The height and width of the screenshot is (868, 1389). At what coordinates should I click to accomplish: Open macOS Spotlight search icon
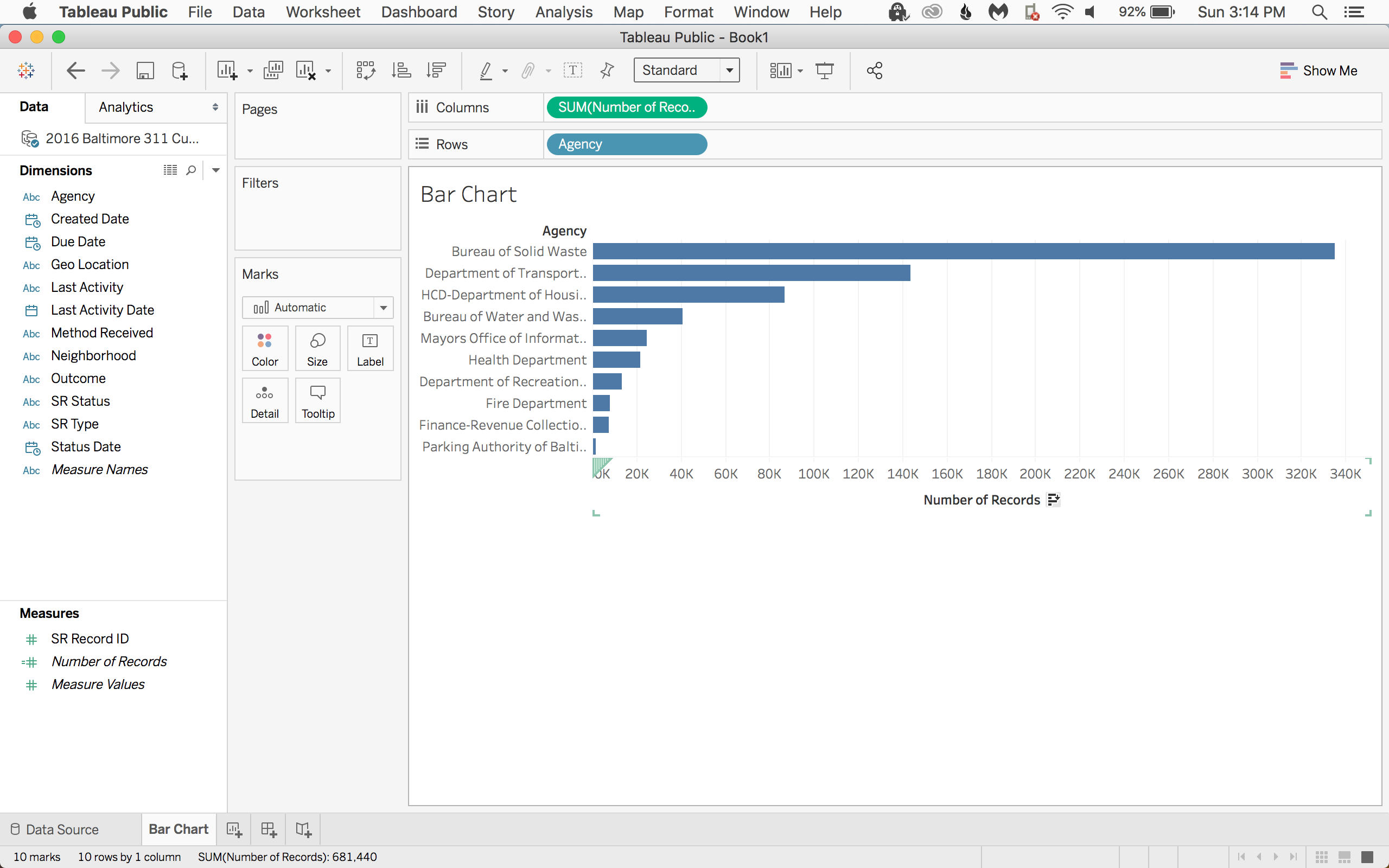1320,12
